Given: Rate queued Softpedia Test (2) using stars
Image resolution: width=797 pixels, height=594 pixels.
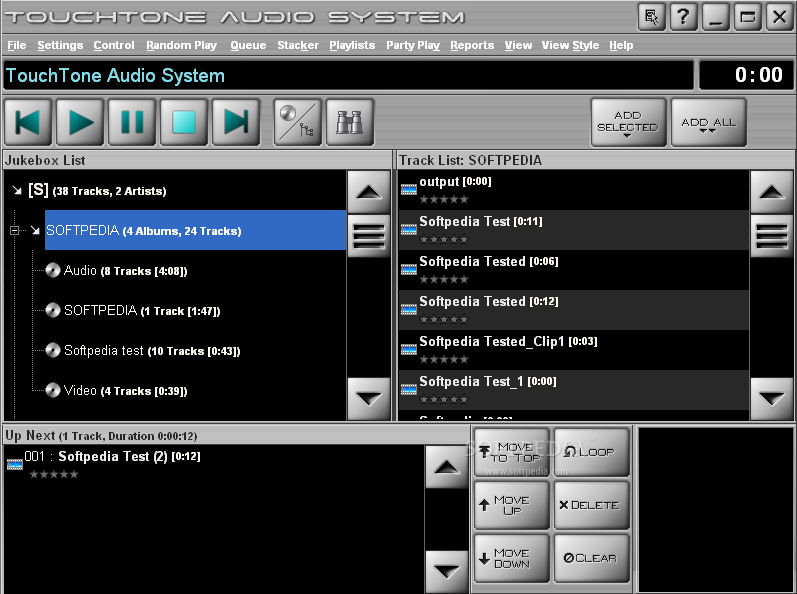Looking at the screenshot, I should pyautogui.click(x=54, y=475).
